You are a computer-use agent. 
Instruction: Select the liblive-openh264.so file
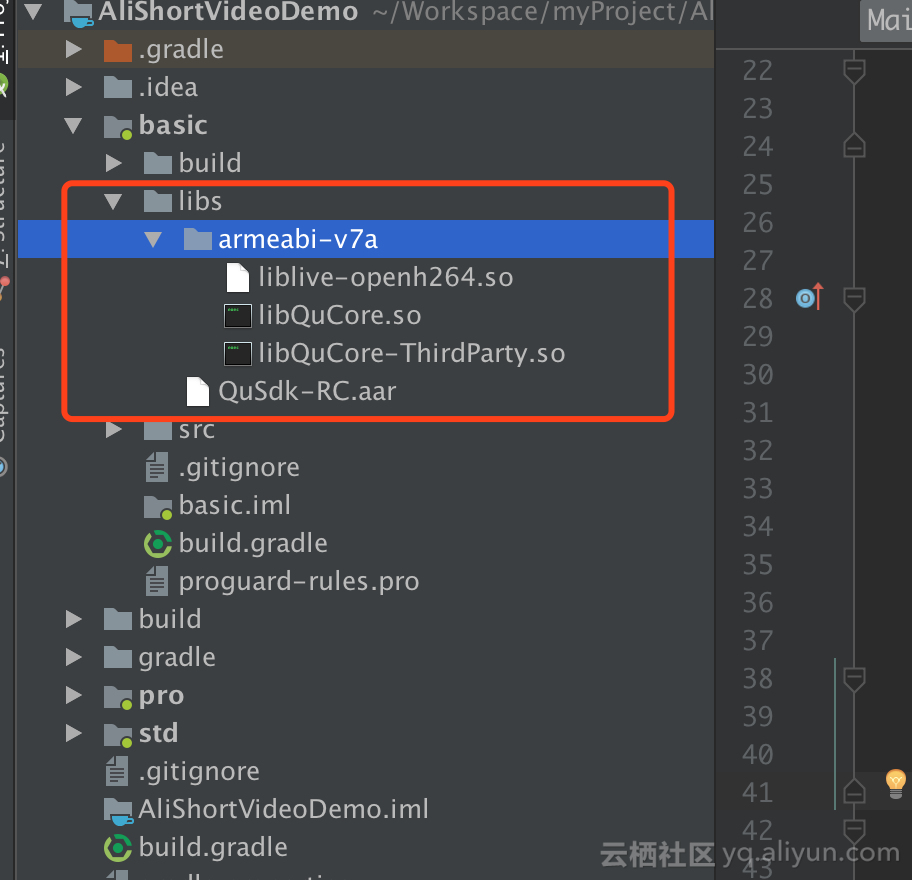click(x=386, y=277)
